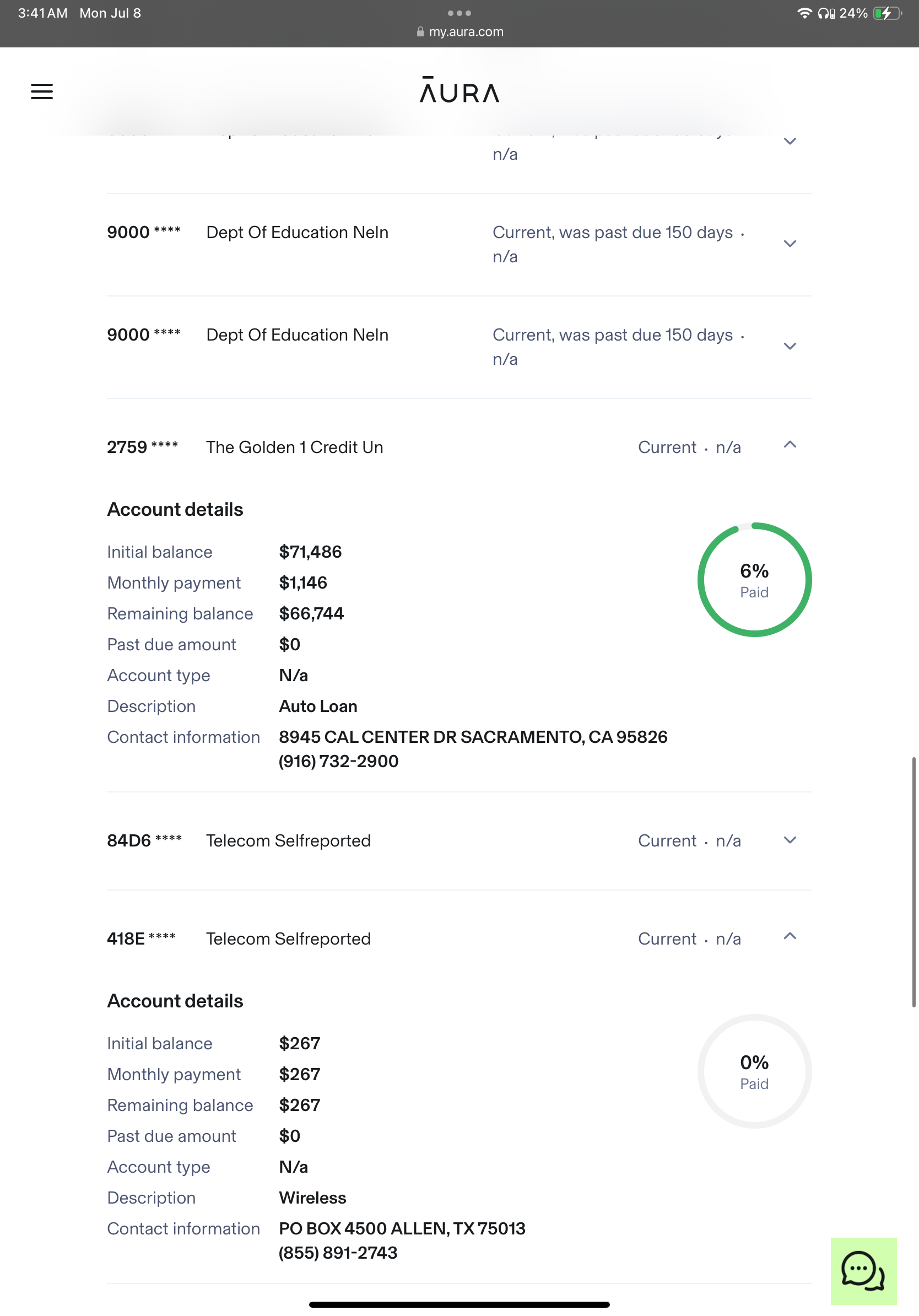Viewport: 919px width, 1316px height.
Task: Click the 0% Paid progress ring
Action: (x=755, y=1071)
